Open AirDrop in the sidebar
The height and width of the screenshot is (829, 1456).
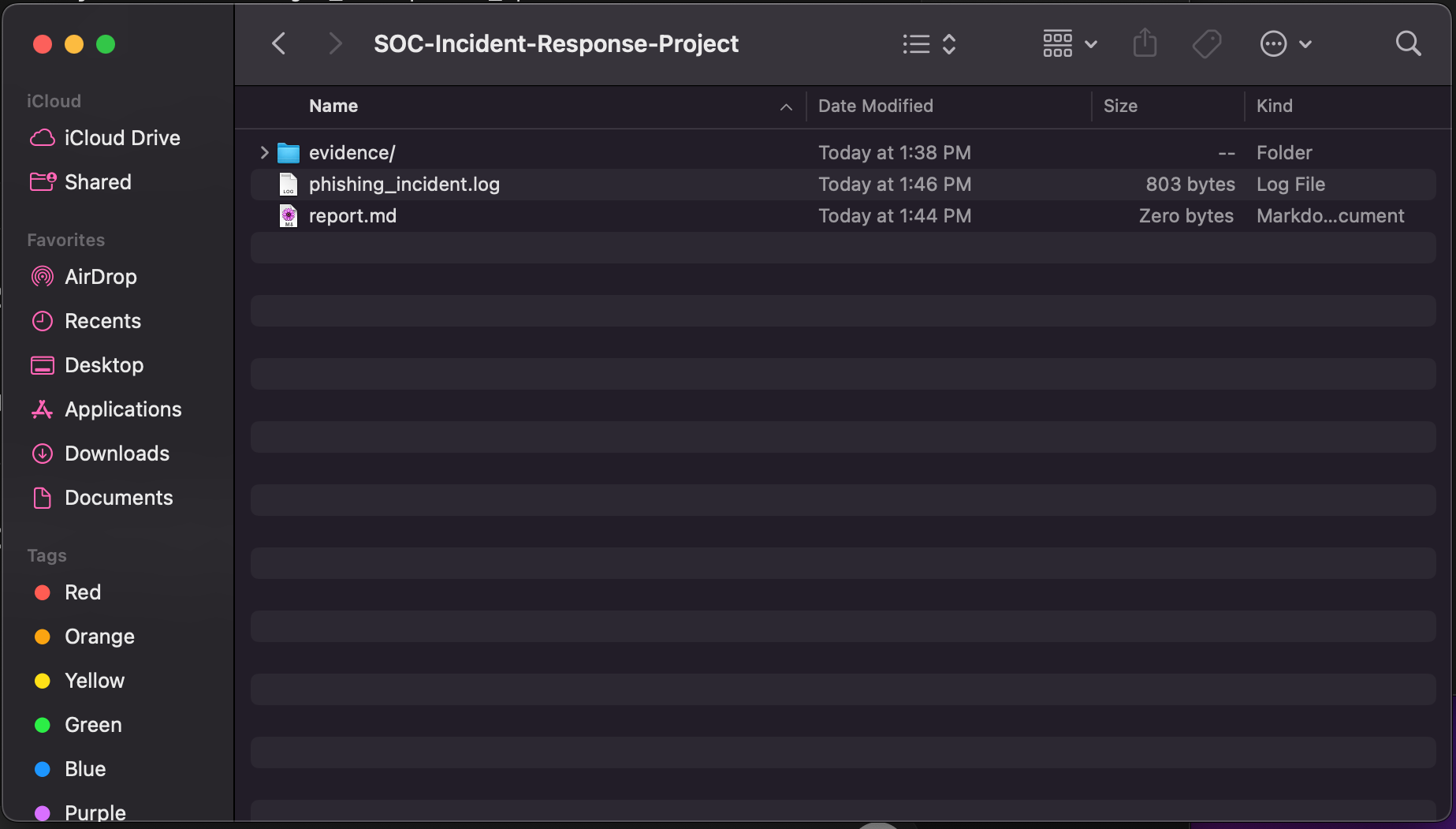pos(101,277)
